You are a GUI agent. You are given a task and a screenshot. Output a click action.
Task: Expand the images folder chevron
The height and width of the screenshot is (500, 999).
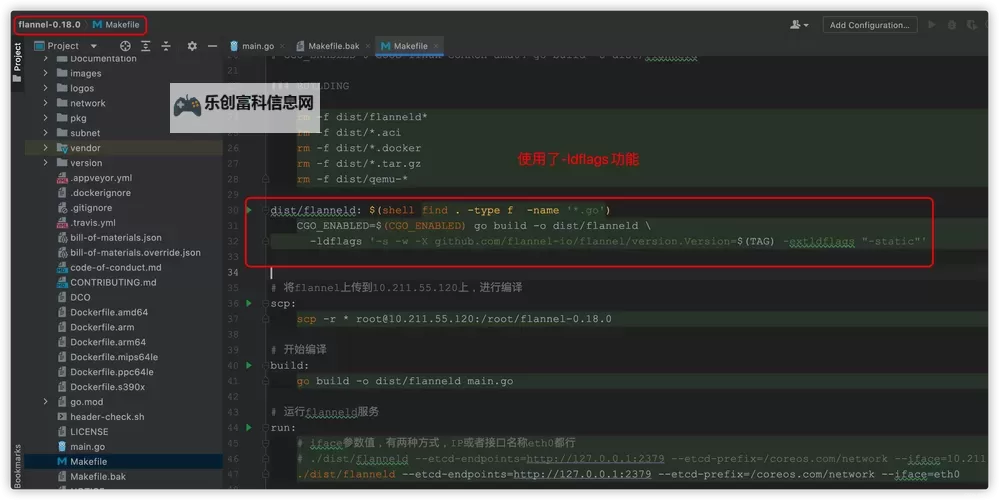(45, 73)
